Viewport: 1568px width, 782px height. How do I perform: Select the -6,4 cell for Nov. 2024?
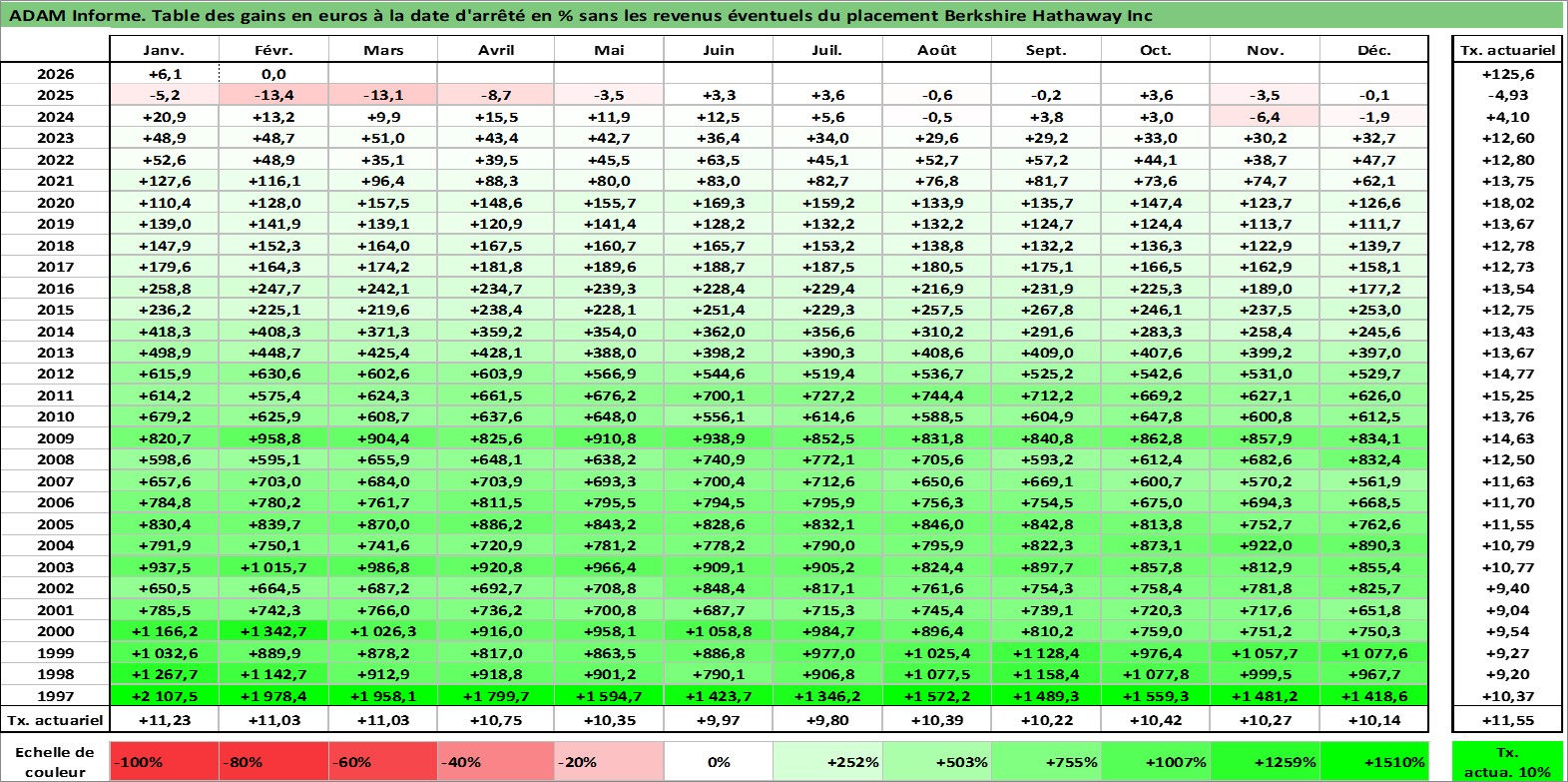(1265, 117)
